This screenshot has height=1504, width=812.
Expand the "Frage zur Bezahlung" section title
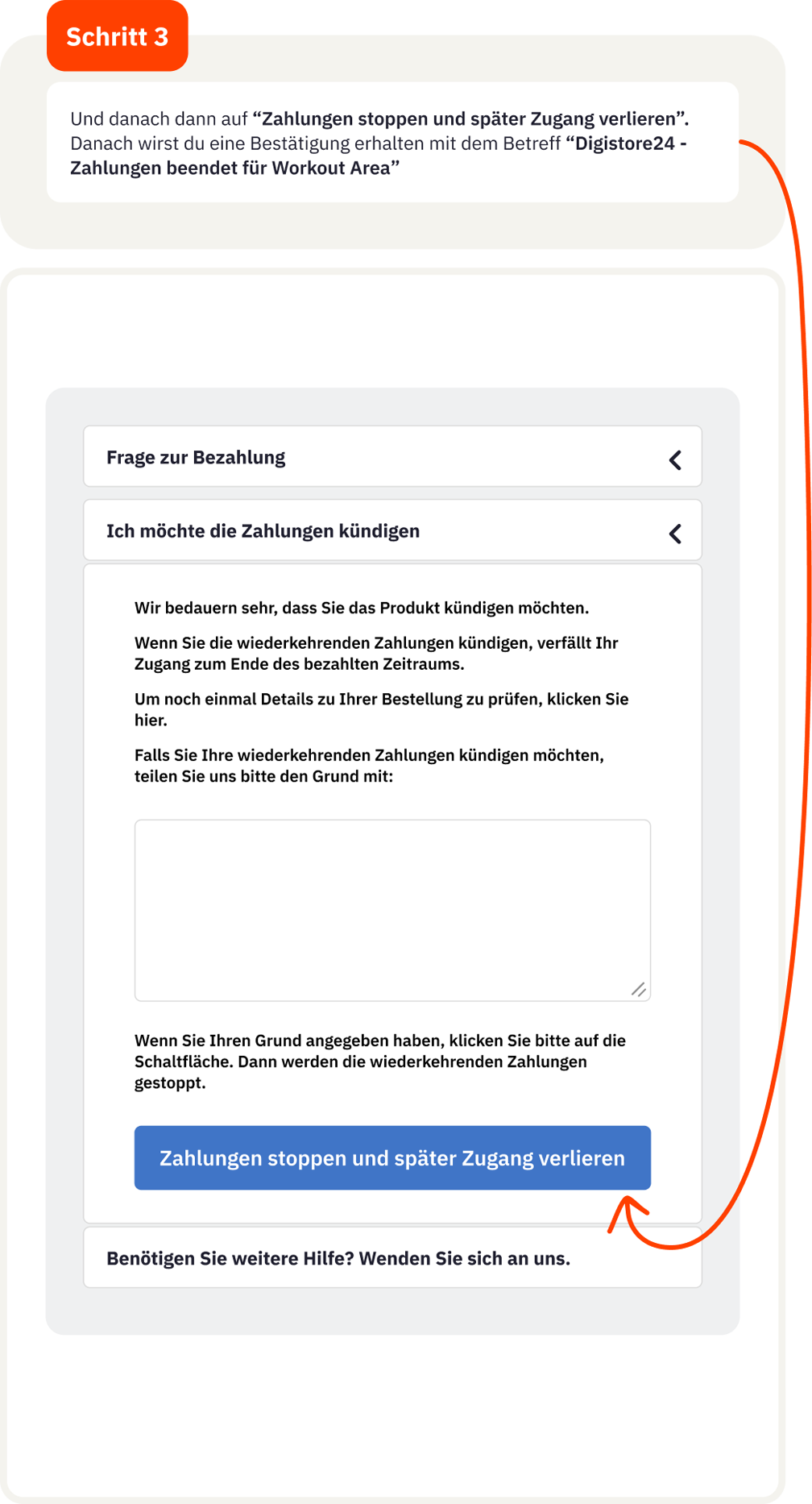pyautogui.click(x=196, y=458)
